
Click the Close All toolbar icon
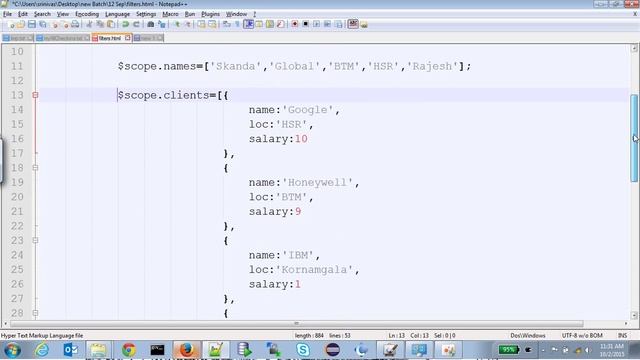(x=65, y=24)
